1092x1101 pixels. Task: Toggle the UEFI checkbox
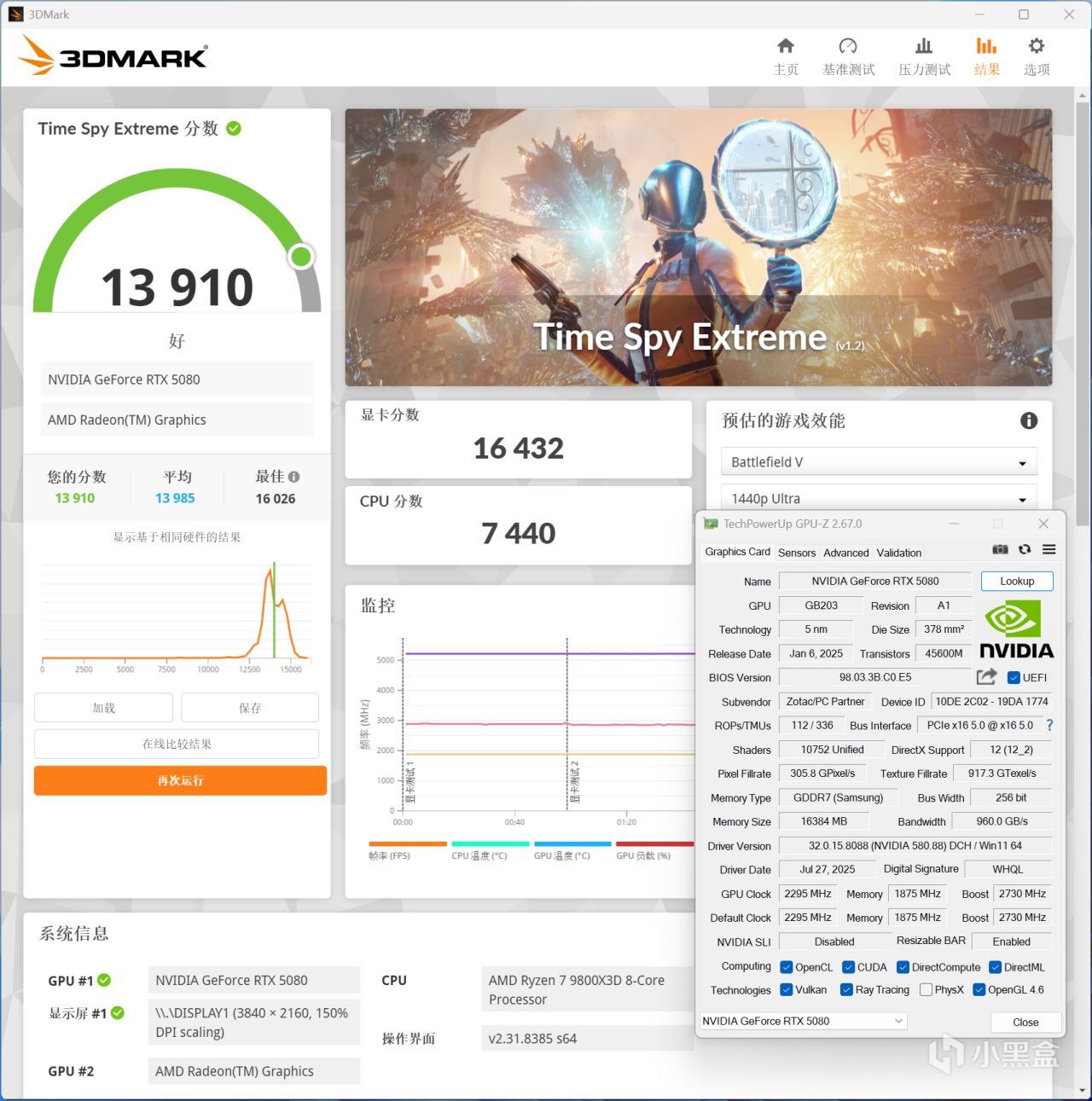1014,678
